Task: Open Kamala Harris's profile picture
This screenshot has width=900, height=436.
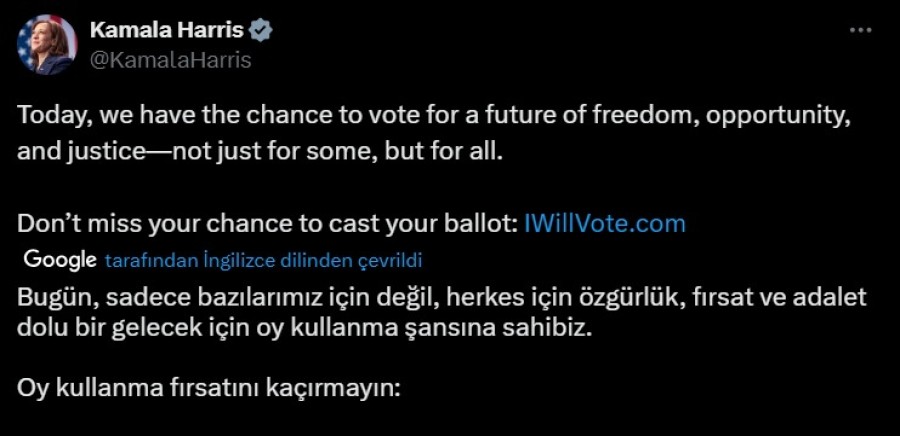Action: (x=46, y=45)
